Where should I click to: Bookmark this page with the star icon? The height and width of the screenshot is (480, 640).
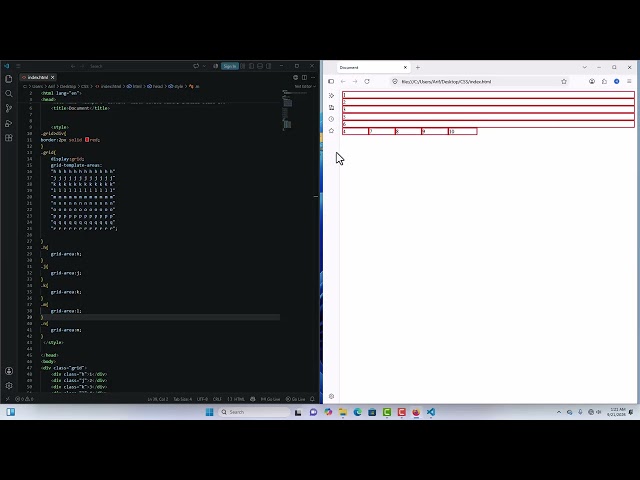(x=564, y=81)
